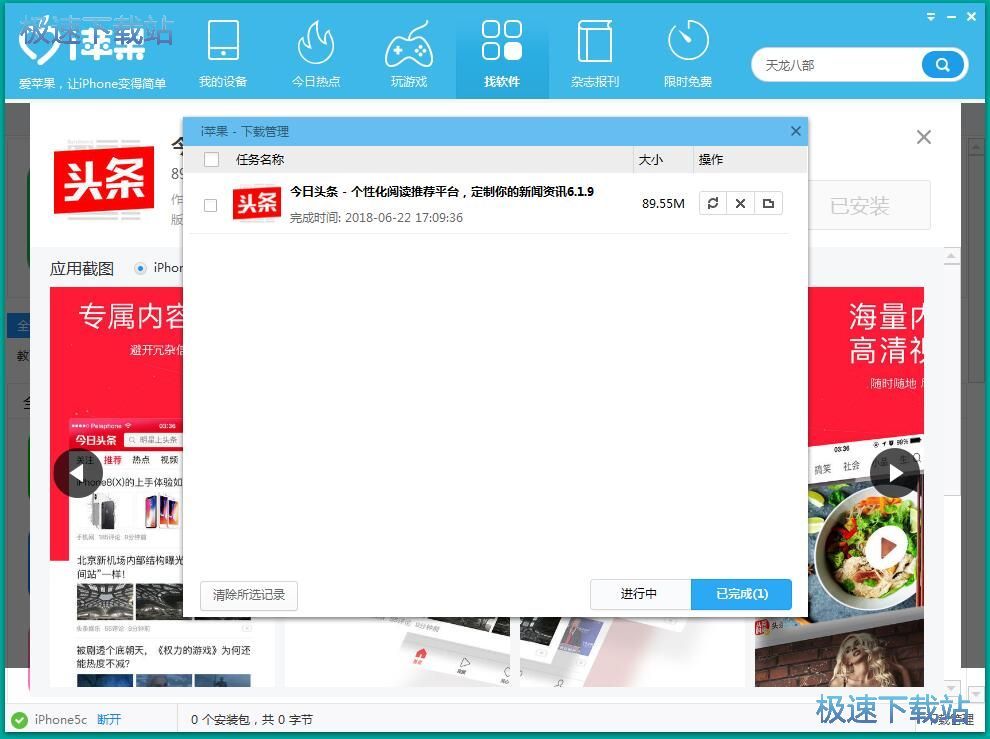Open the 杂志报刊 magazine tab
This screenshot has height=739, width=990.
tap(595, 54)
